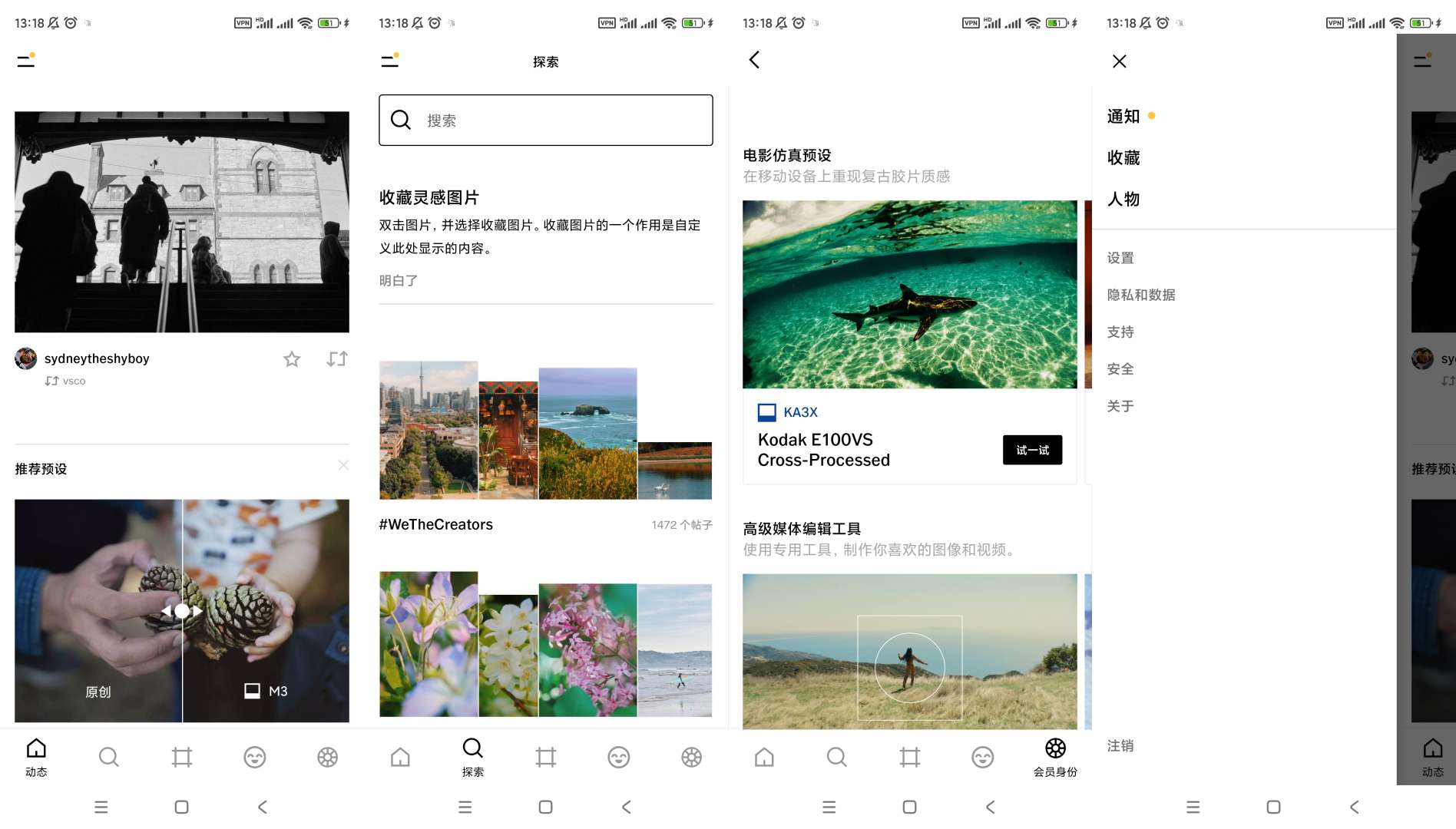Image resolution: width=1456 pixels, height=829 pixels.
Task: Repost sydneytheshyboy's photo using the repost icon
Action: [x=337, y=359]
